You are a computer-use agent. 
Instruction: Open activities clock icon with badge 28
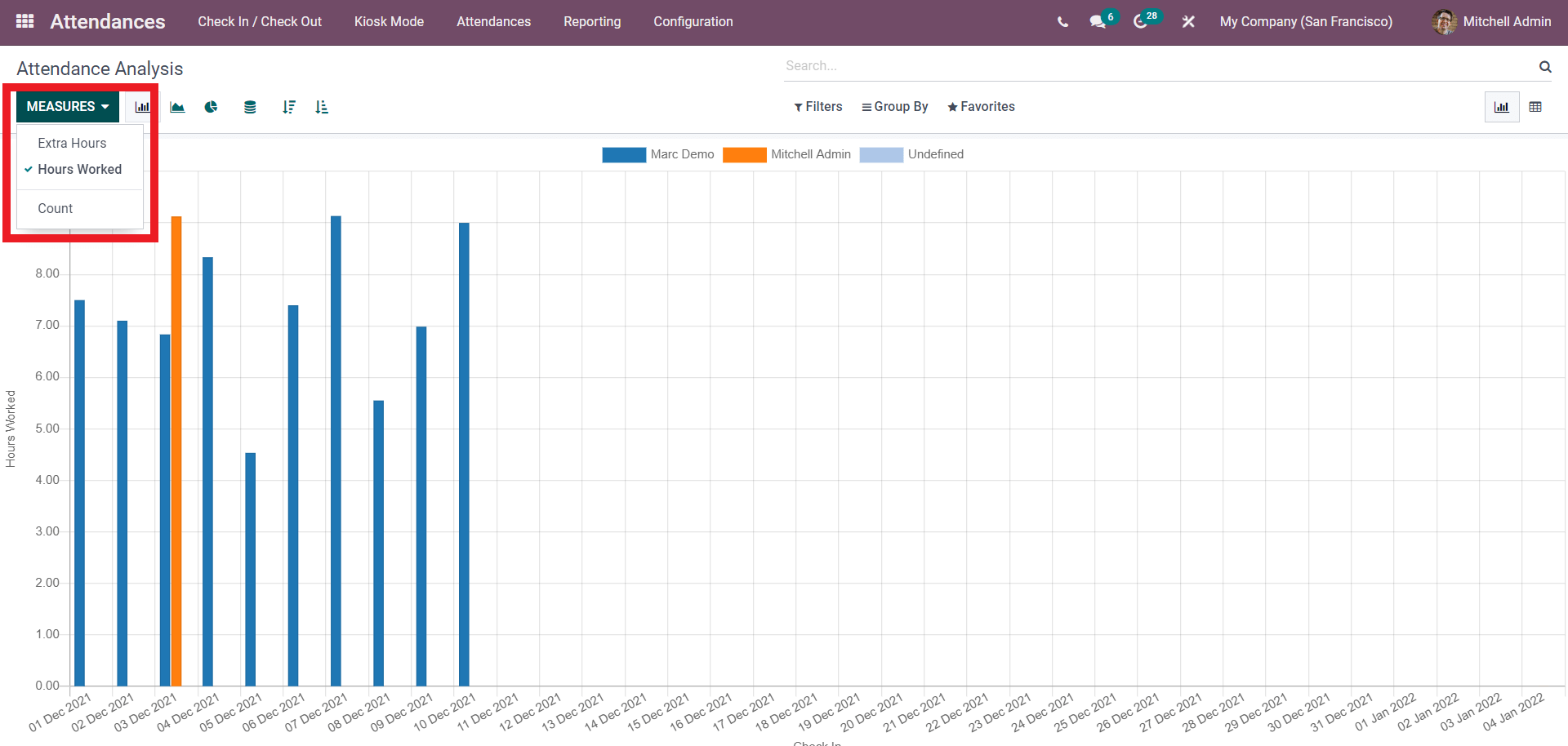click(1141, 22)
